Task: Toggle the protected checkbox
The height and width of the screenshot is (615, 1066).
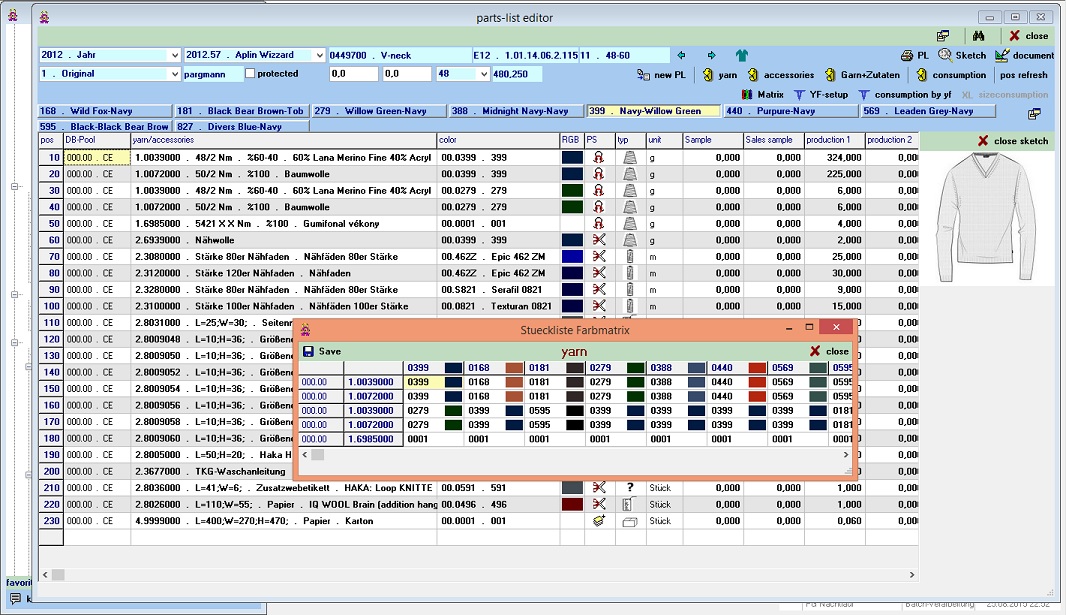Action: (x=251, y=74)
